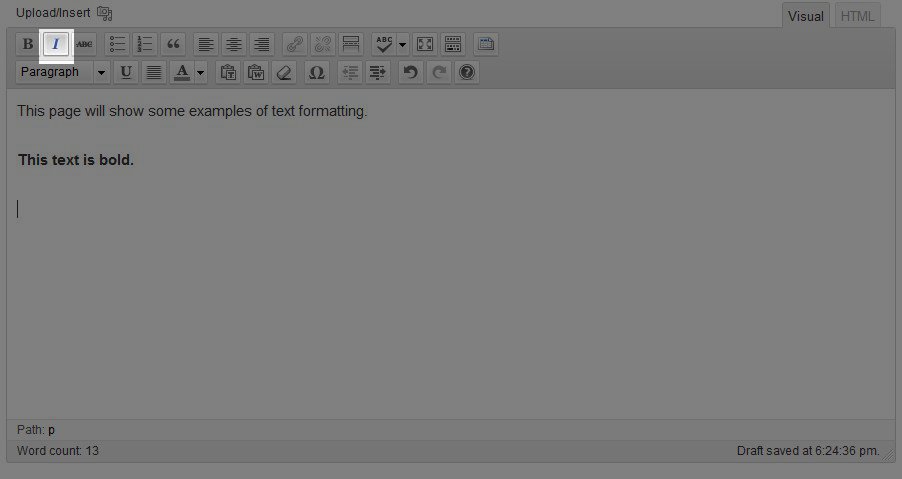Image resolution: width=902 pixels, height=479 pixels.
Task: Insert a special character with Omega icon
Action: click(317, 72)
